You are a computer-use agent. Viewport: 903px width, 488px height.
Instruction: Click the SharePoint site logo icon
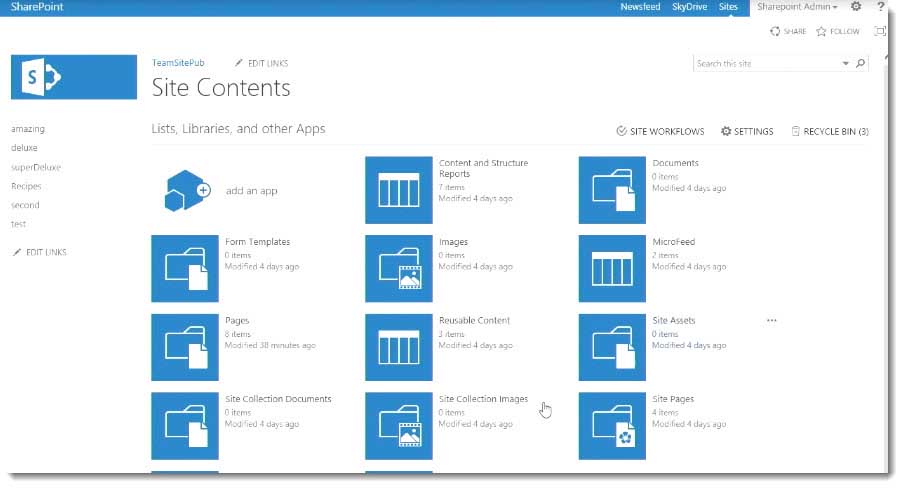tap(74, 78)
